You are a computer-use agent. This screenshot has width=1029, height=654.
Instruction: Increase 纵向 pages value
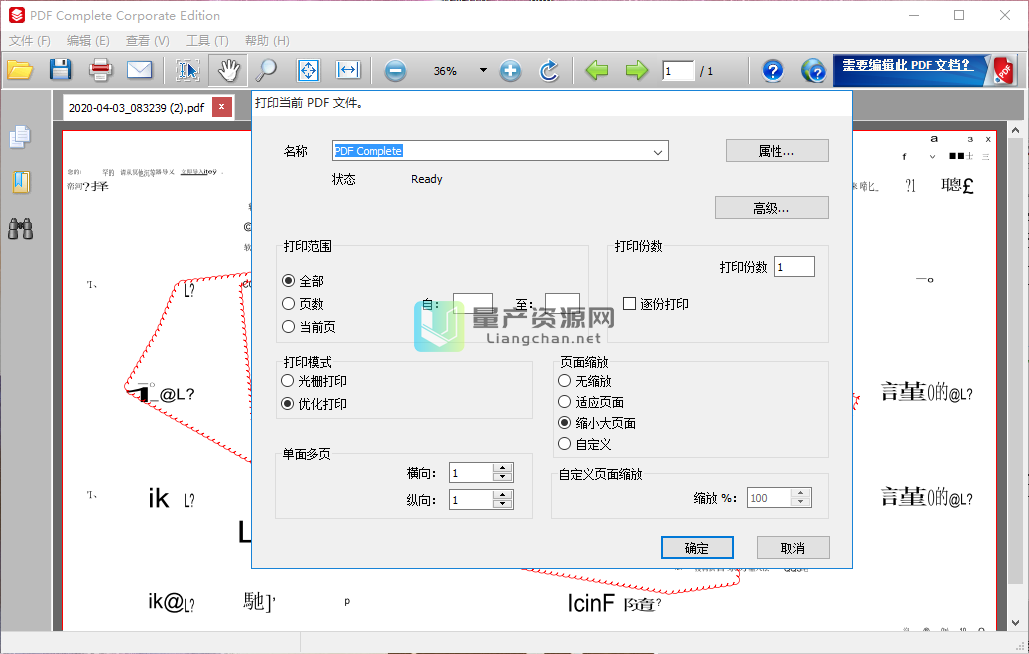(x=503, y=496)
